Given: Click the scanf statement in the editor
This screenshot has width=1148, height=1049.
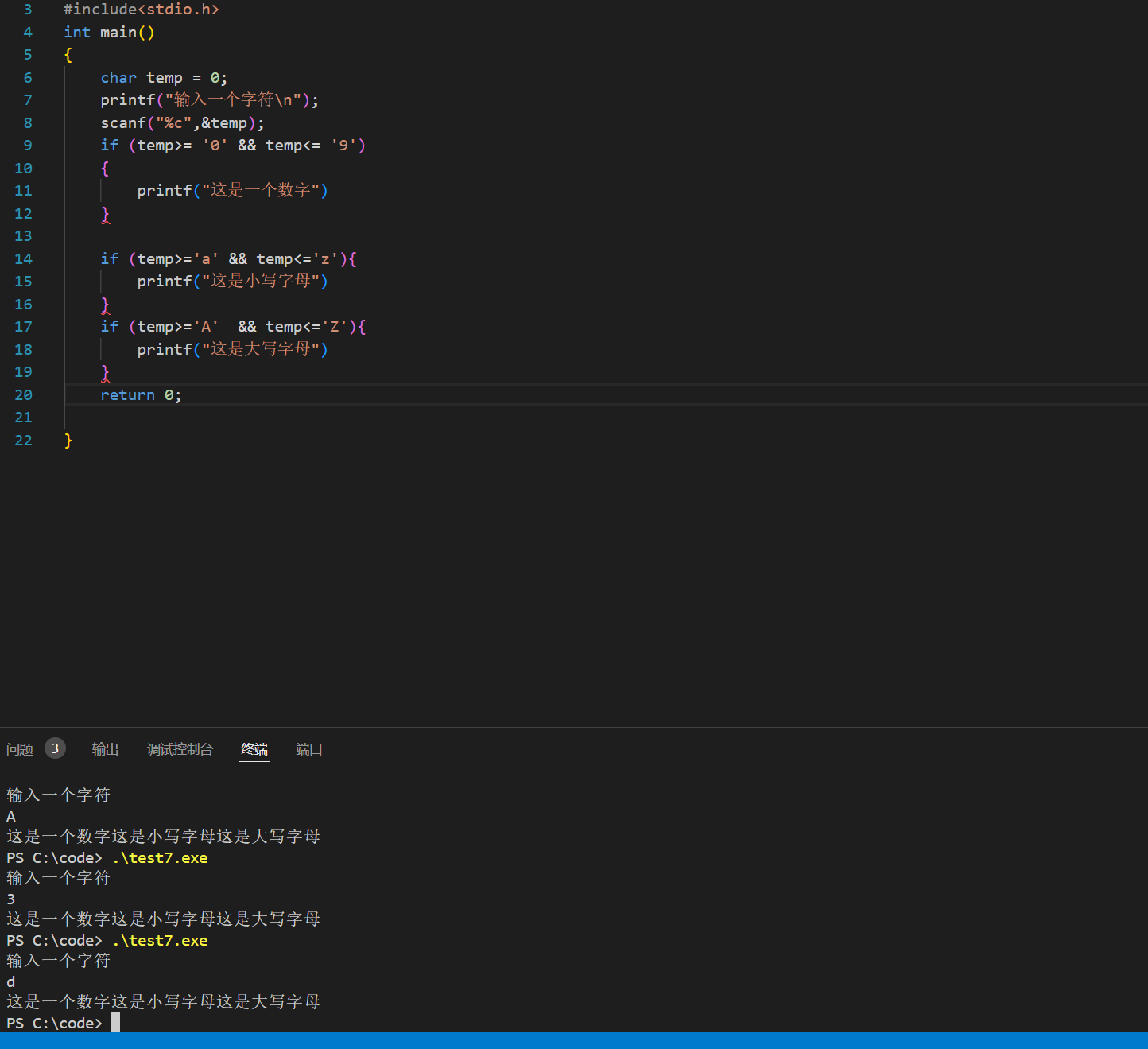Looking at the screenshot, I should coord(181,123).
